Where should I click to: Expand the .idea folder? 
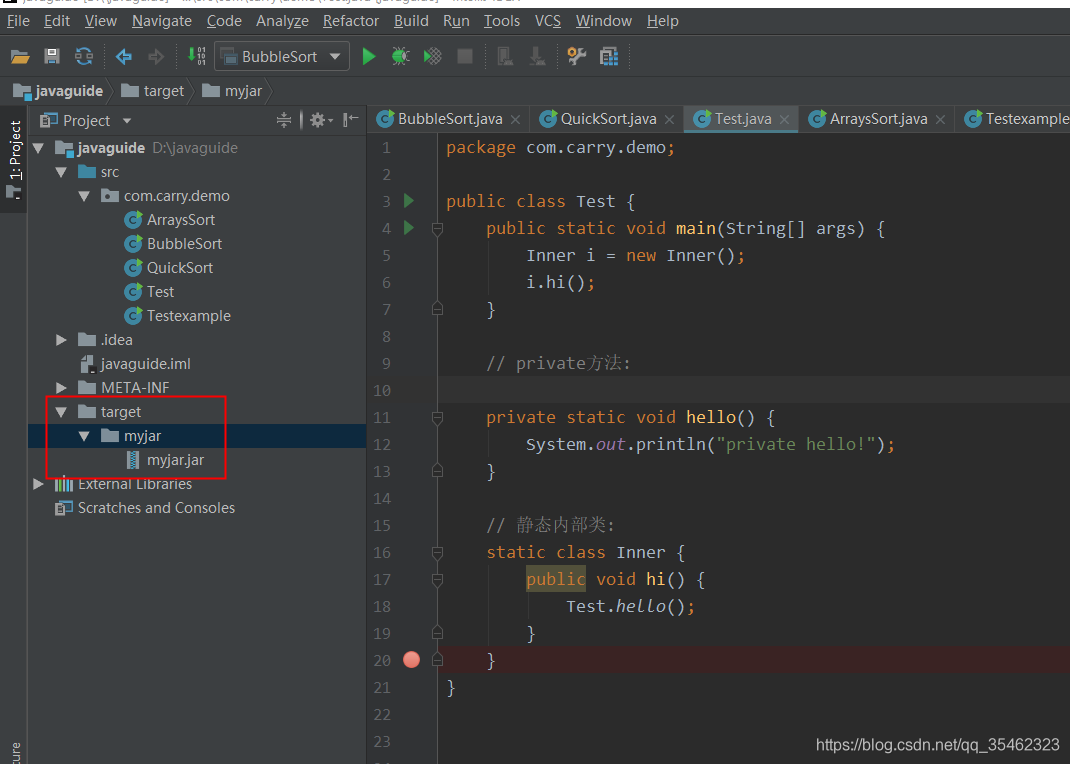pos(61,340)
